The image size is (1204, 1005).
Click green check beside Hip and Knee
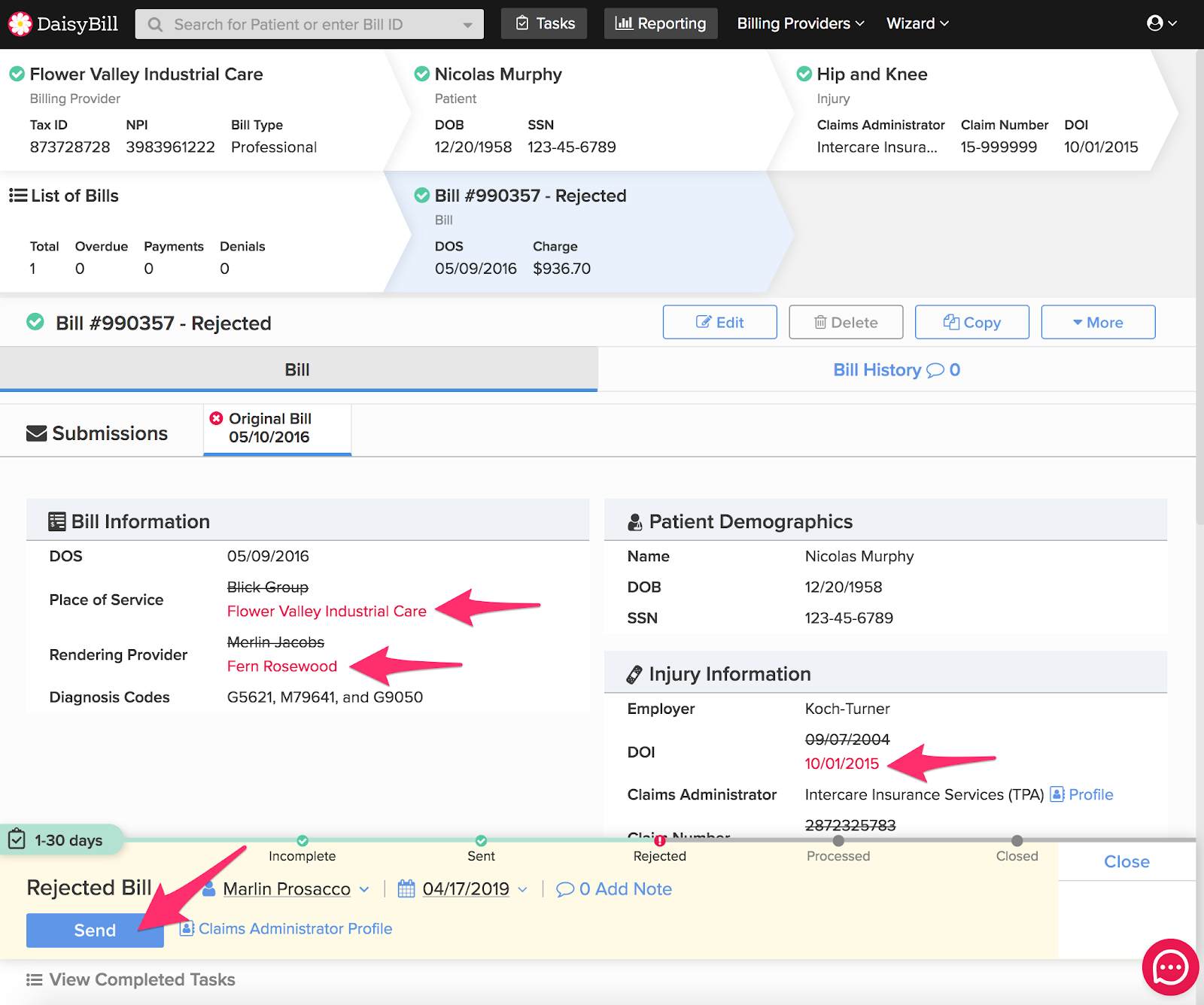[804, 74]
